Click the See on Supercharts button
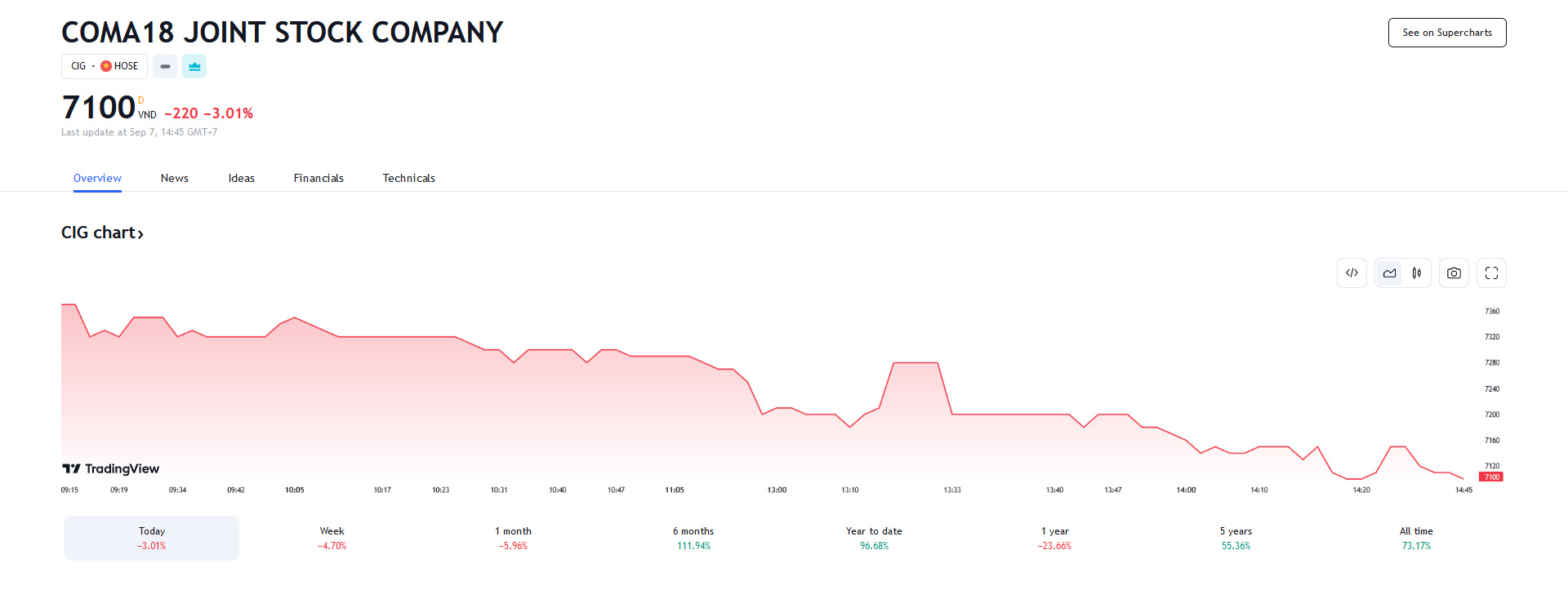This screenshot has height=612, width=1568. pos(1447,32)
